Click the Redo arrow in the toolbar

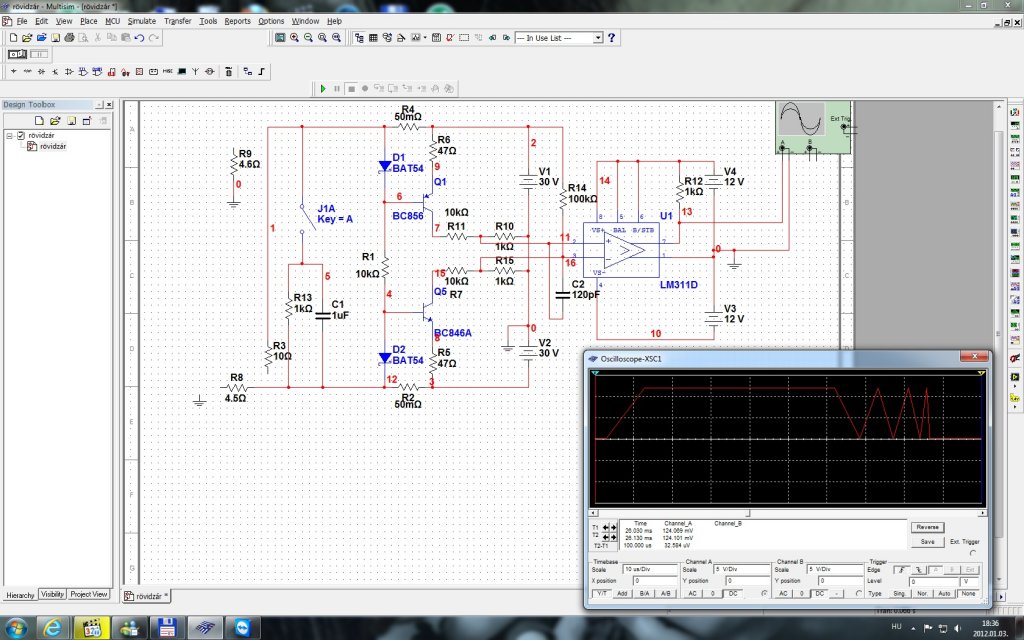[x=153, y=38]
